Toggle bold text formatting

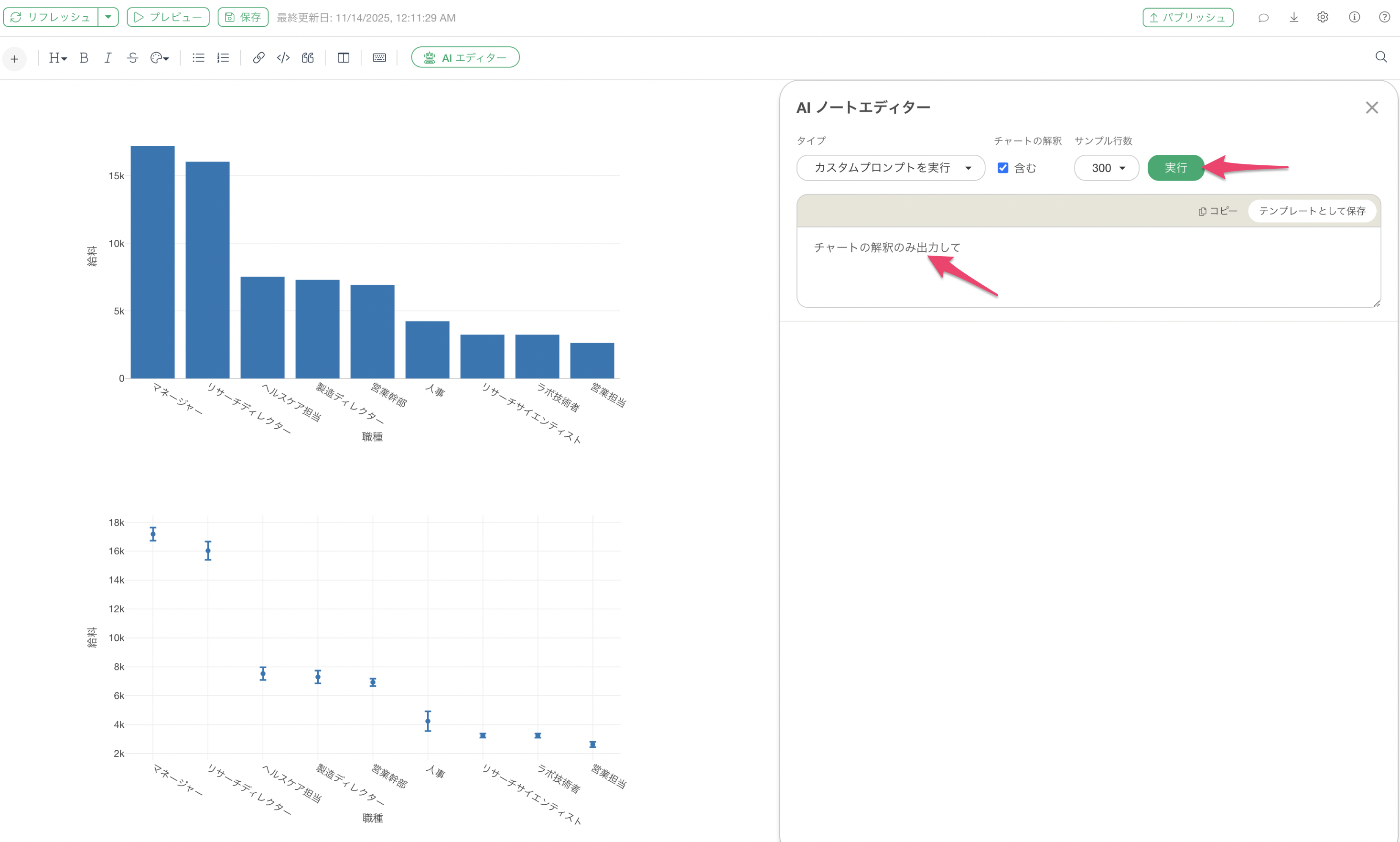[84, 58]
